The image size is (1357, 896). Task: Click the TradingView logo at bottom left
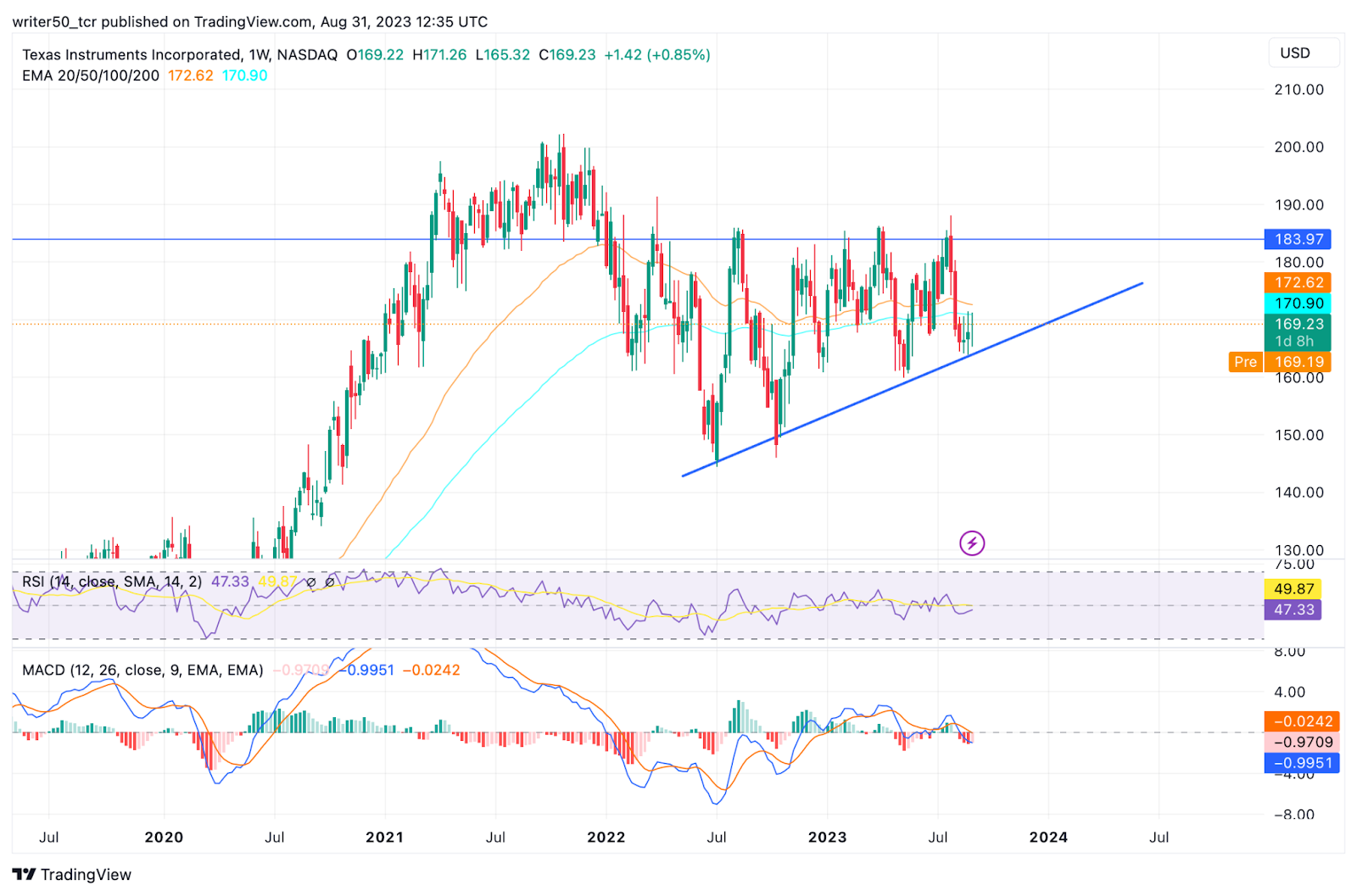(x=72, y=874)
